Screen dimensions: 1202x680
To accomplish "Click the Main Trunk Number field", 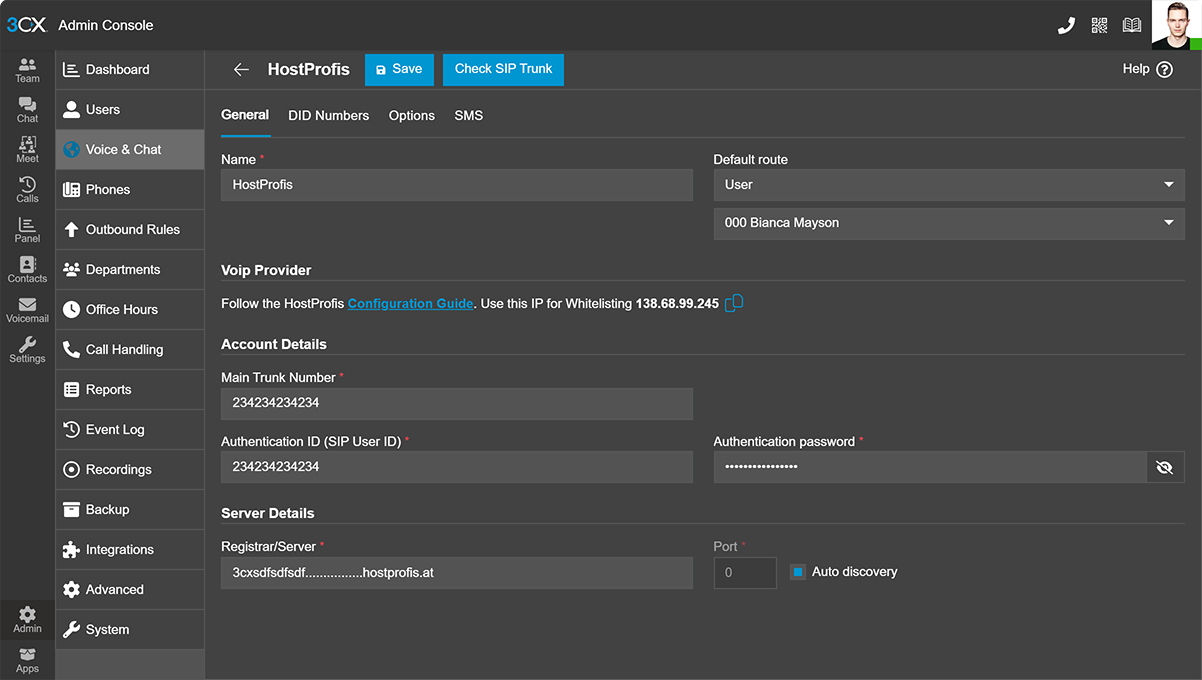I will [x=457, y=404].
